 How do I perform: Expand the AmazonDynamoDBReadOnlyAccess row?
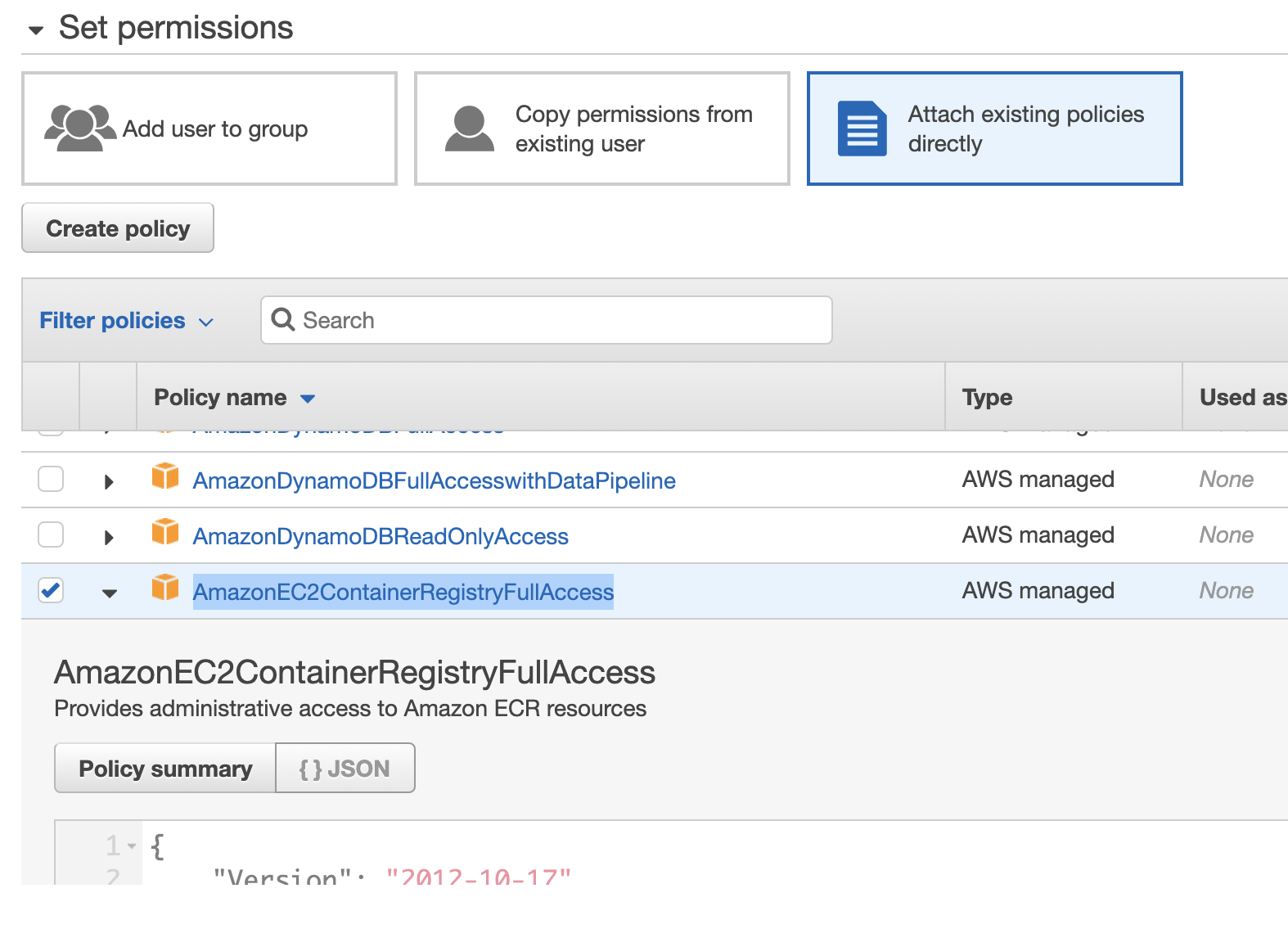(109, 537)
